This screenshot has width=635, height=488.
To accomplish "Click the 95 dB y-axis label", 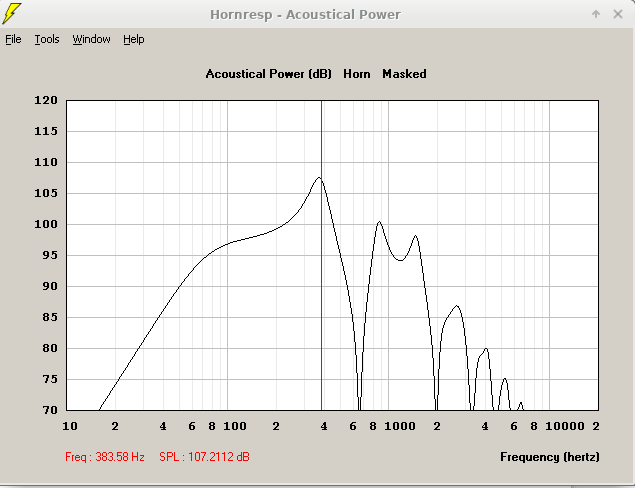I will pyautogui.click(x=50, y=255).
